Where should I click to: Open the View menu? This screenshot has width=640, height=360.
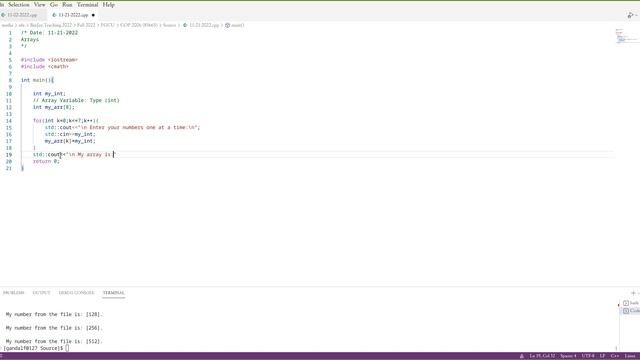click(40, 5)
